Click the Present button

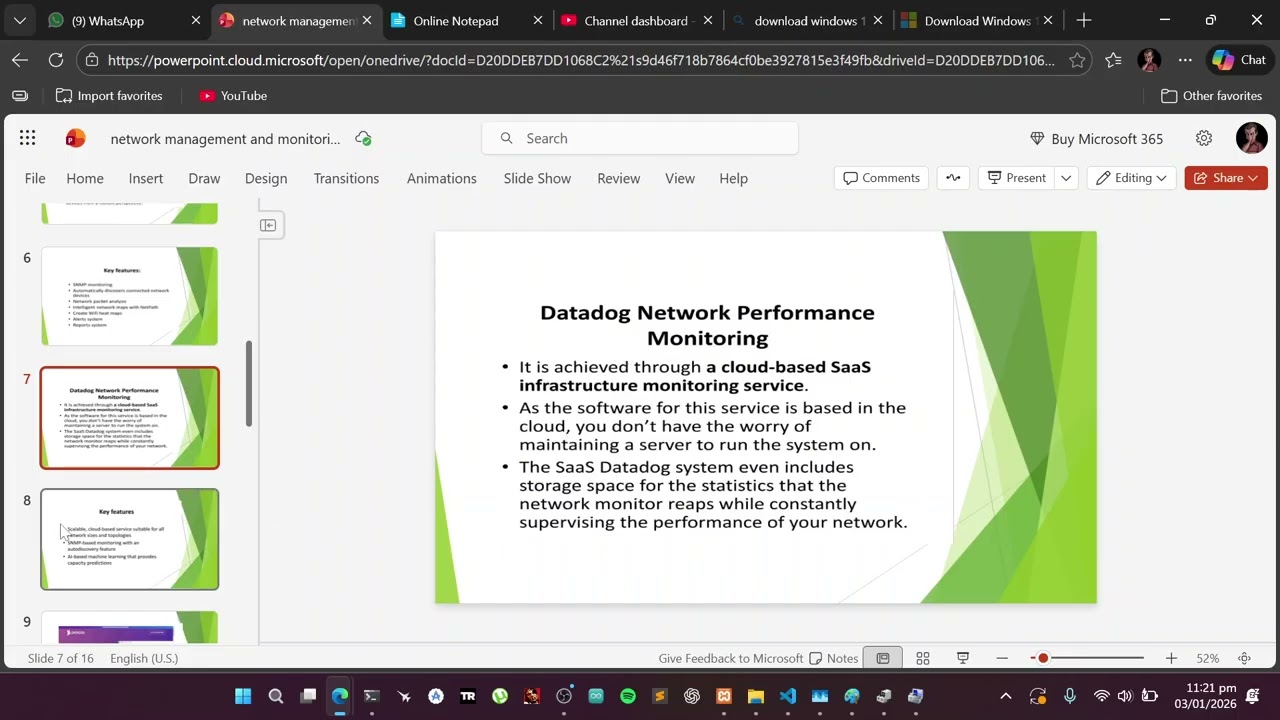tap(1016, 178)
